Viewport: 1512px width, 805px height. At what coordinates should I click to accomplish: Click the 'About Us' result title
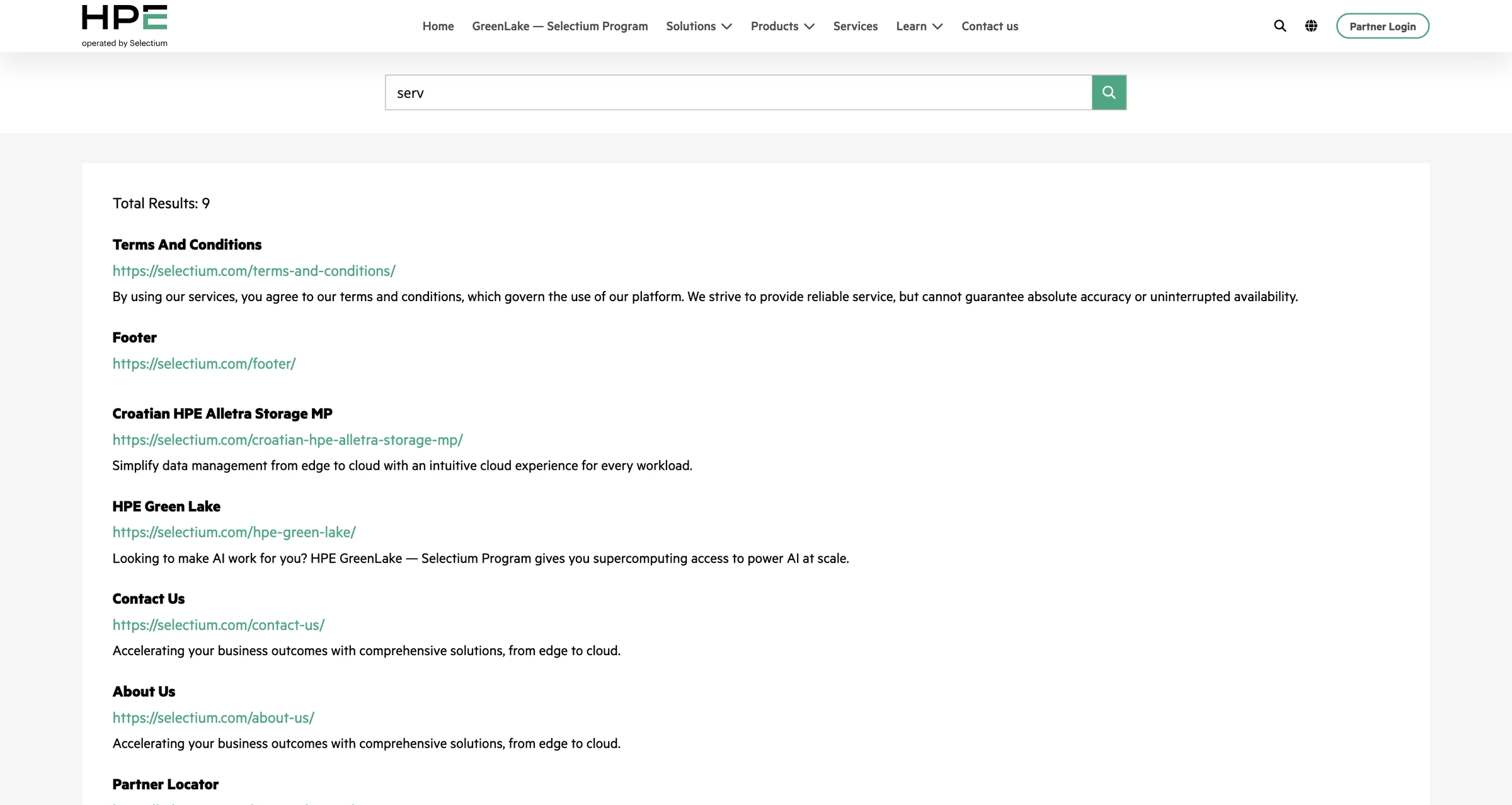click(x=144, y=692)
